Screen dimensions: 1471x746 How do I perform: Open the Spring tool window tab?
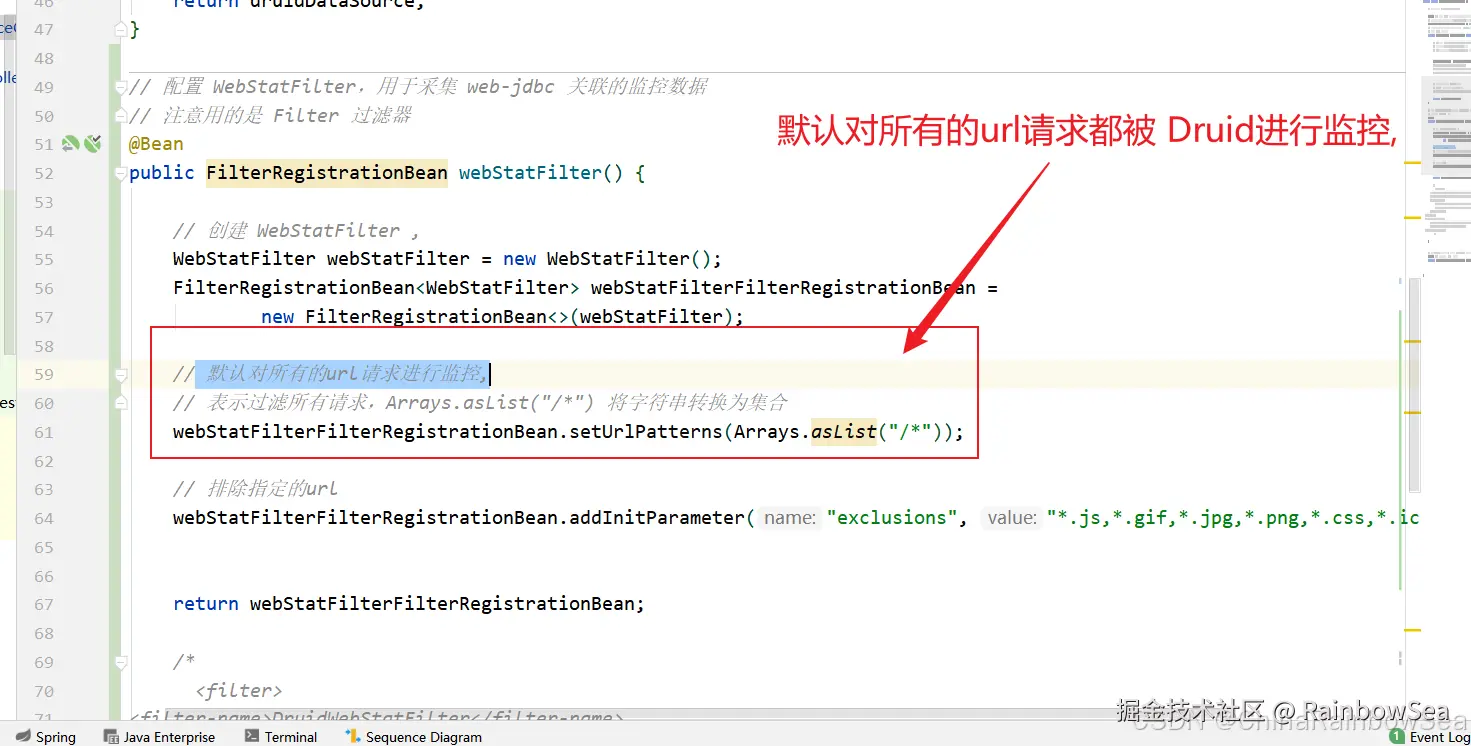coord(46,736)
